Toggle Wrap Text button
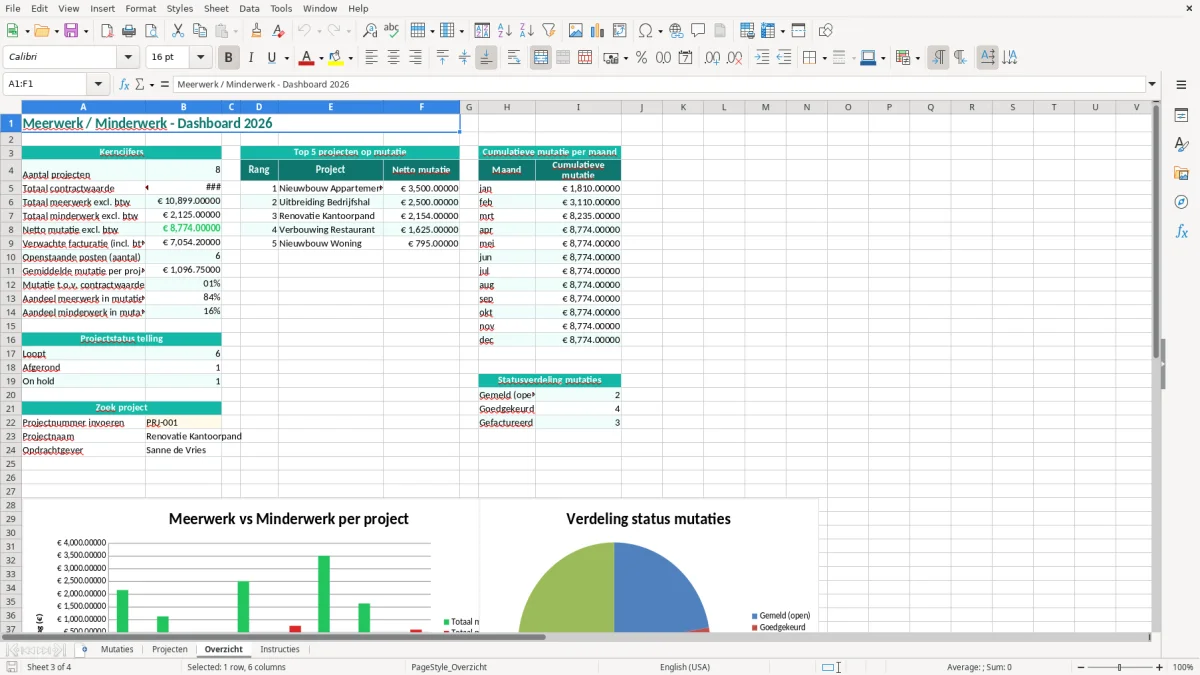This screenshot has width=1200, height=675. (514, 58)
